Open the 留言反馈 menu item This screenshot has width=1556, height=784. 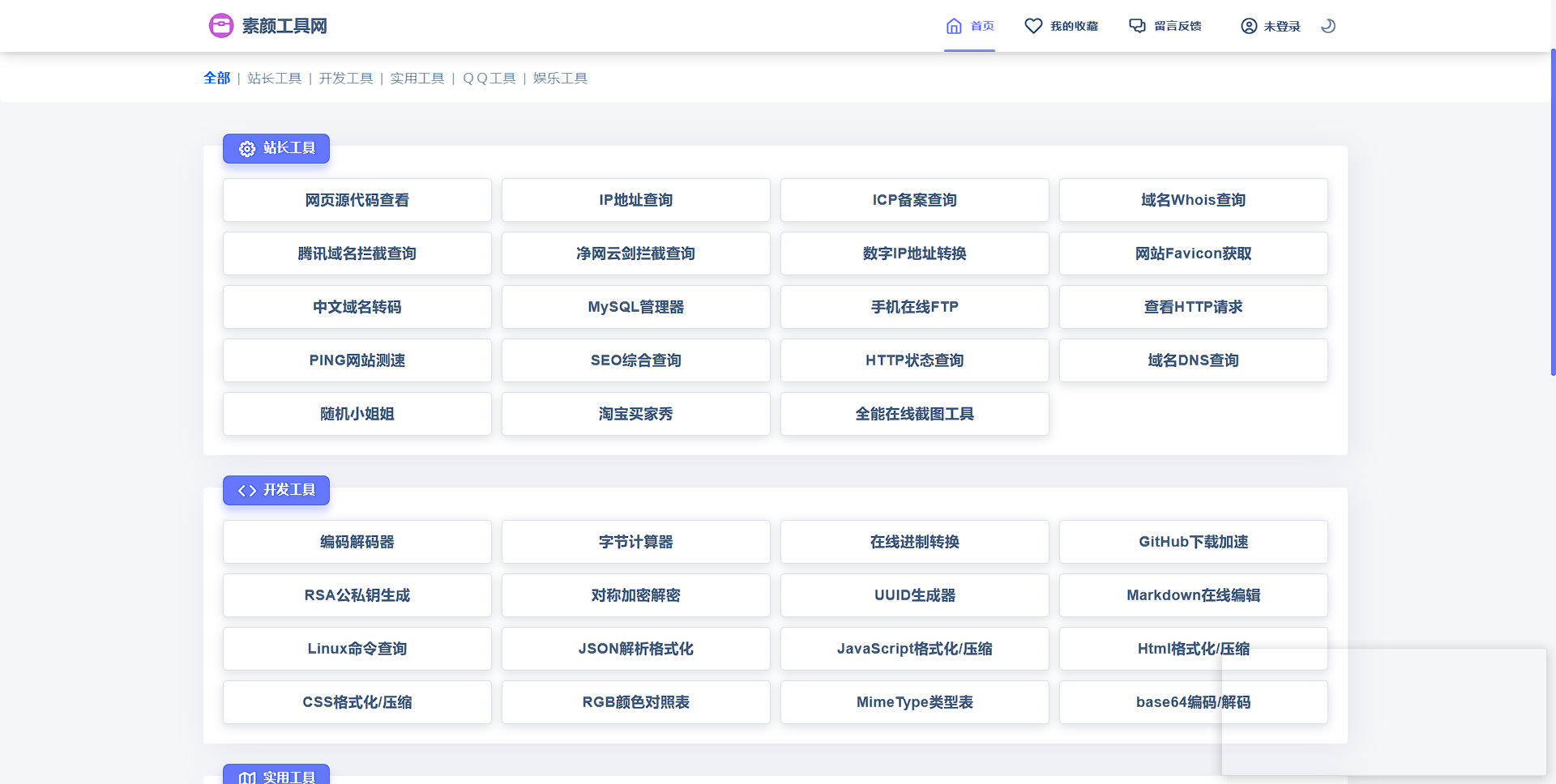1165,26
